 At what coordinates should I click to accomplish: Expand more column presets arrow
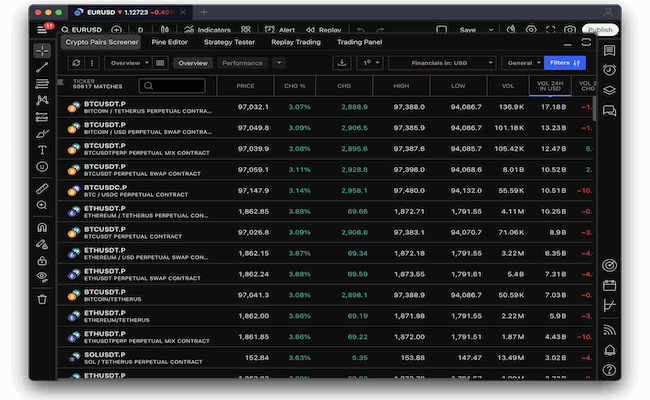click(x=279, y=63)
